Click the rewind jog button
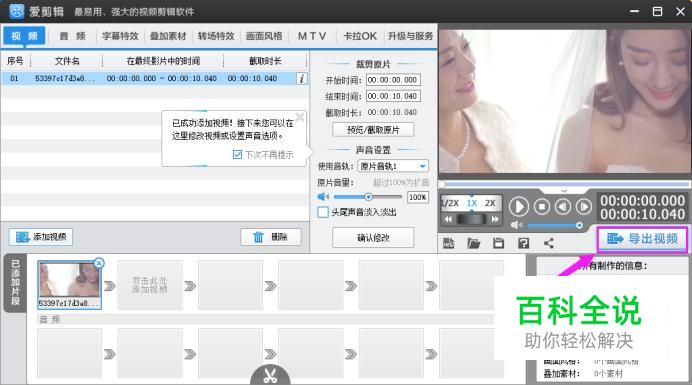 coord(448,219)
